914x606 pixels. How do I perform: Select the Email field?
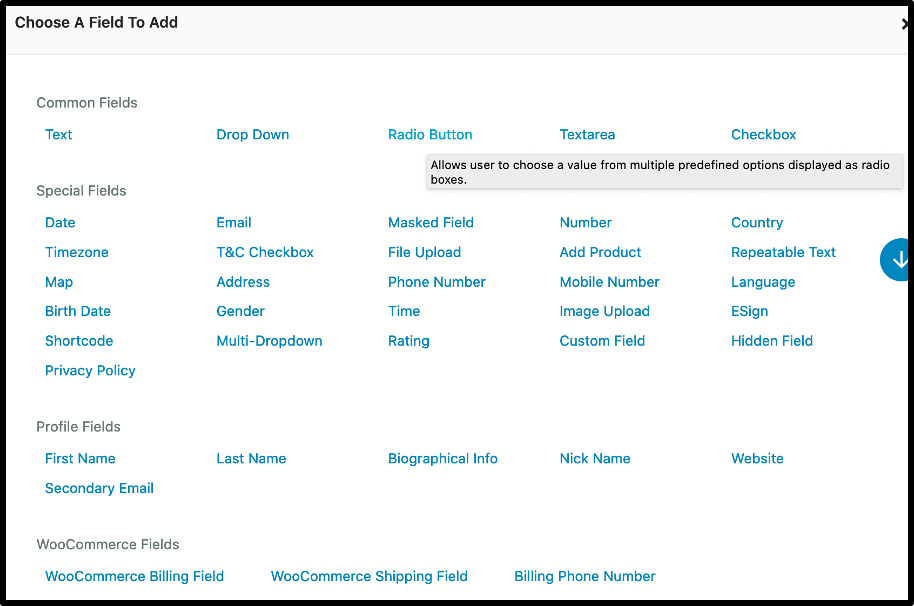[x=233, y=222]
